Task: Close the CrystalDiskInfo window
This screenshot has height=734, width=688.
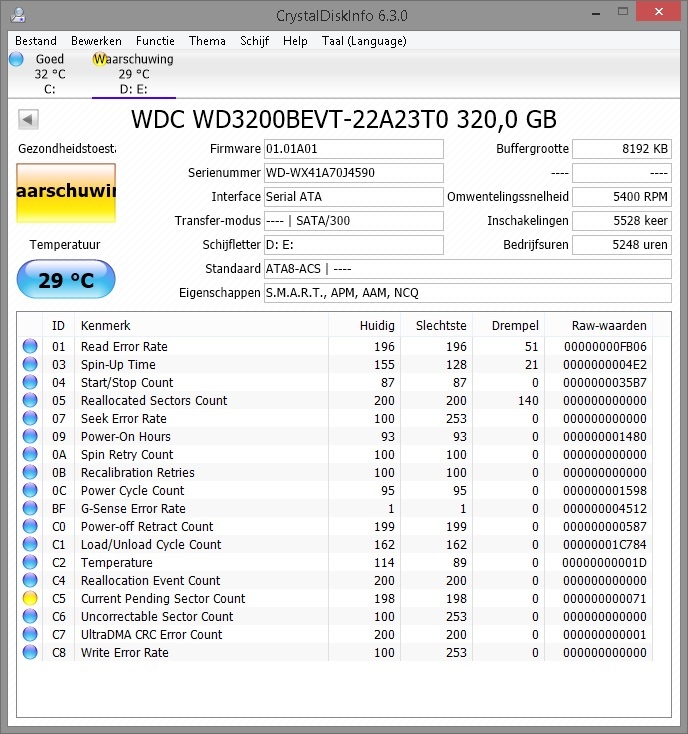Action: click(659, 12)
